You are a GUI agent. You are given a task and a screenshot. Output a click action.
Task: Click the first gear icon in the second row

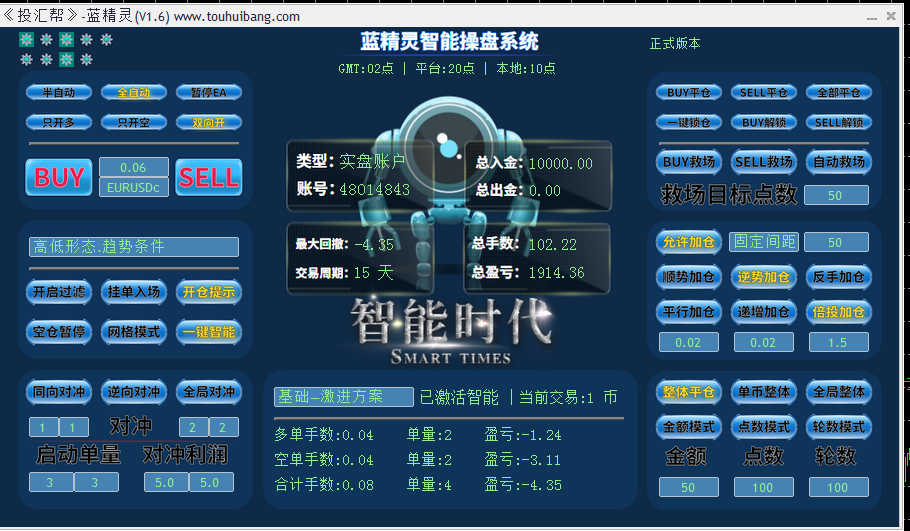pyautogui.click(x=26, y=59)
